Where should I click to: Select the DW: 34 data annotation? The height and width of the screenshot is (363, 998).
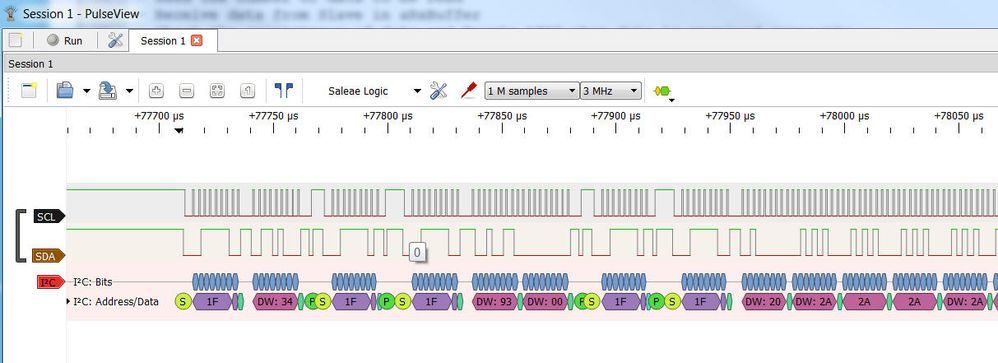click(276, 301)
